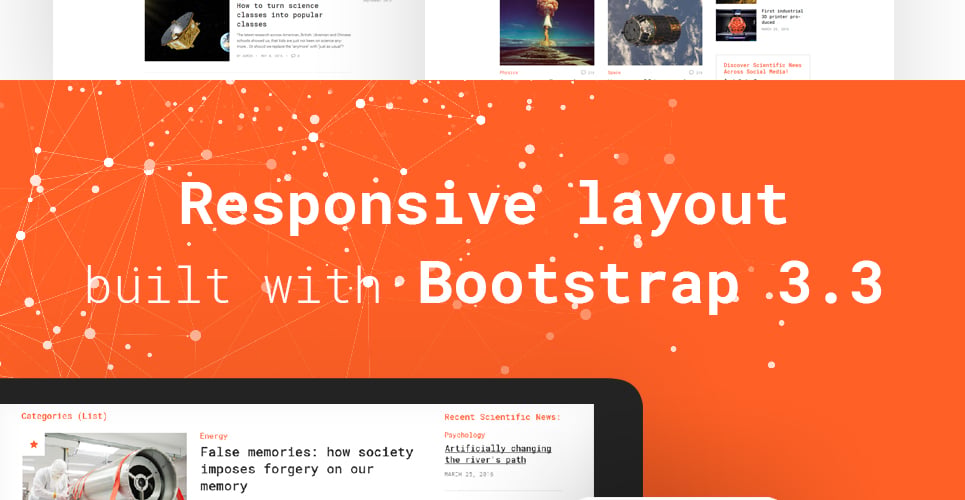Click comment icon under science classes excerpt
The height and width of the screenshot is (500, 965).
click(294, 56)
